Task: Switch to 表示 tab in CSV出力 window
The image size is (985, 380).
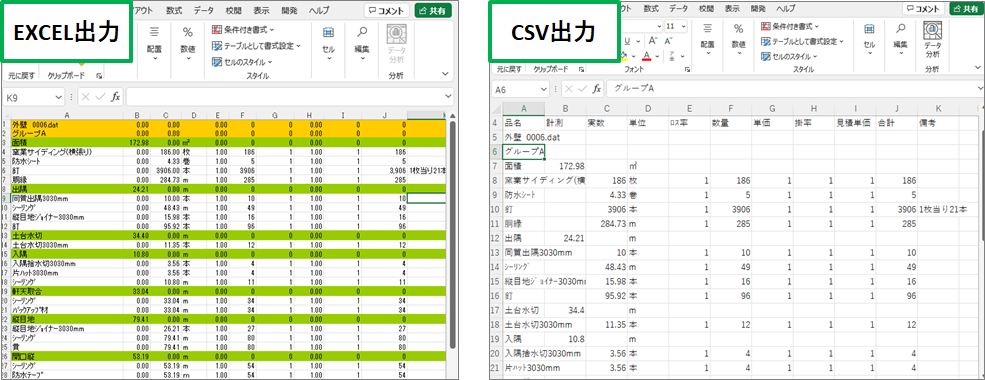Action: (732, 9)
